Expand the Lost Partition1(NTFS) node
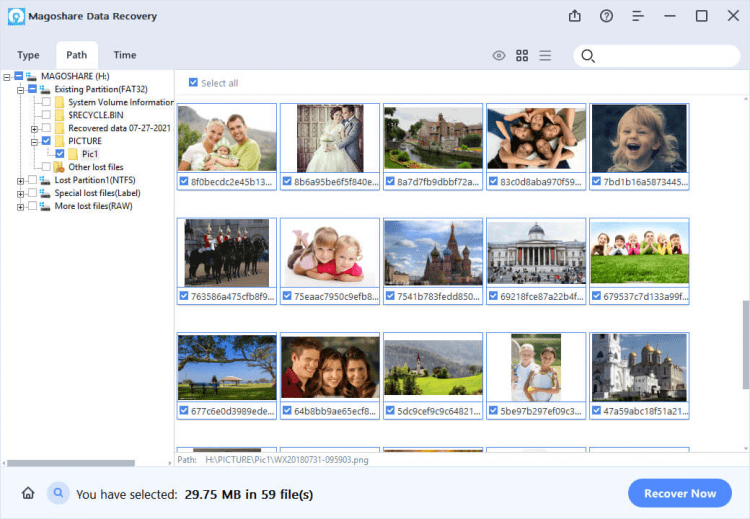750x519 pixels. coord(20,180)
